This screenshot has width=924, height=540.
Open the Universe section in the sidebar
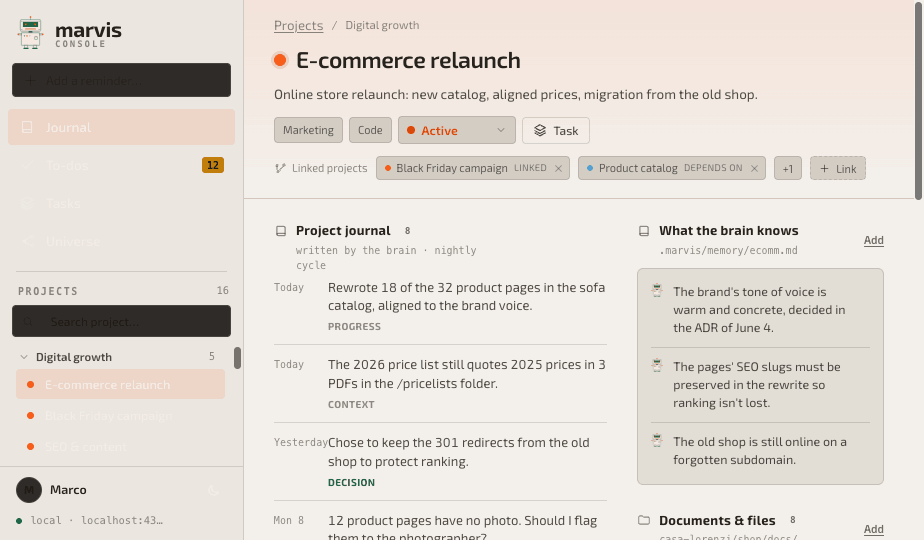point(121,242)
